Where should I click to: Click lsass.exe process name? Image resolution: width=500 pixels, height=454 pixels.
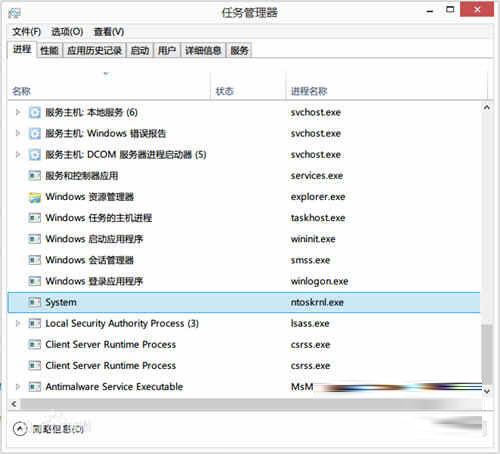[x=310, y=323]
